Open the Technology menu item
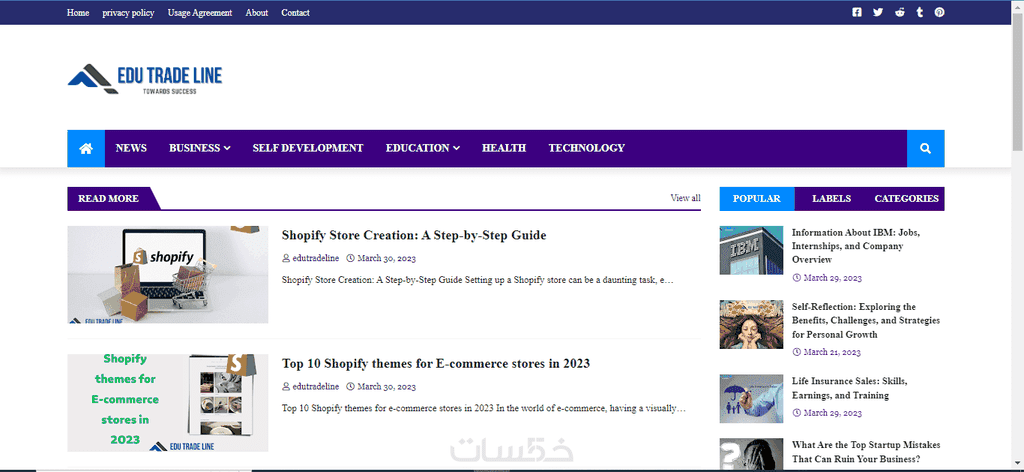 tap(586, 148)
